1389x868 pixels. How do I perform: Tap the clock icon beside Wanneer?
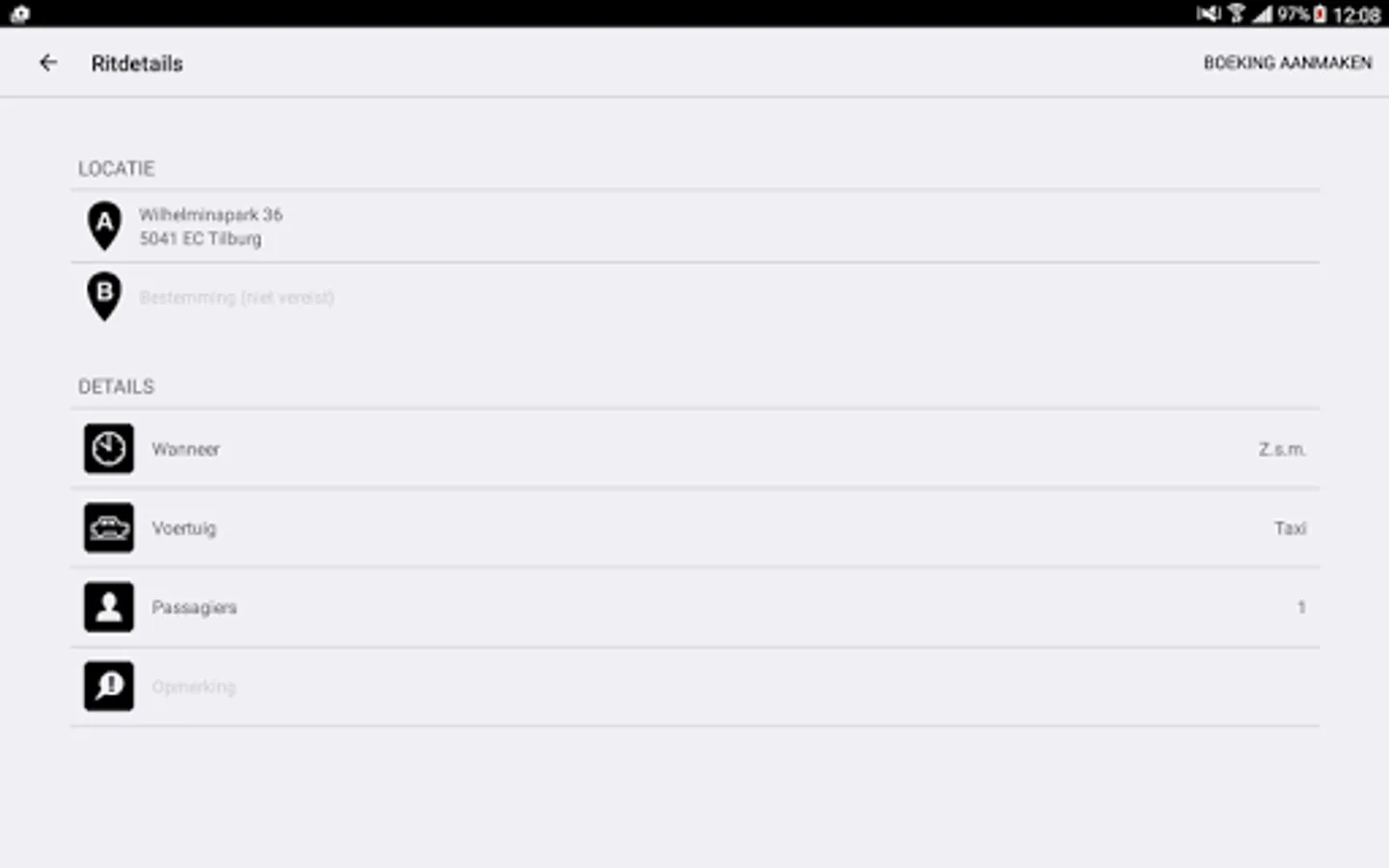109,449
